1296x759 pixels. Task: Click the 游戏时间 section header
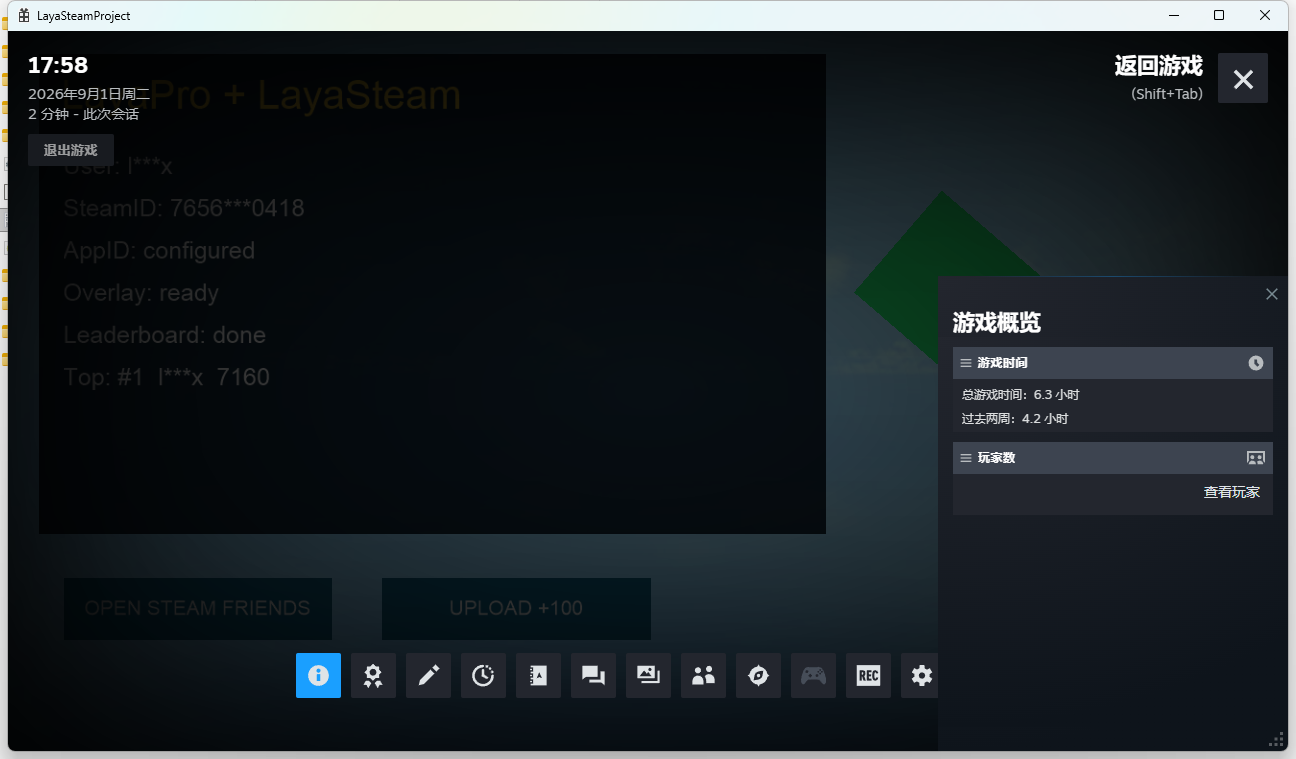click(1112, 363)
